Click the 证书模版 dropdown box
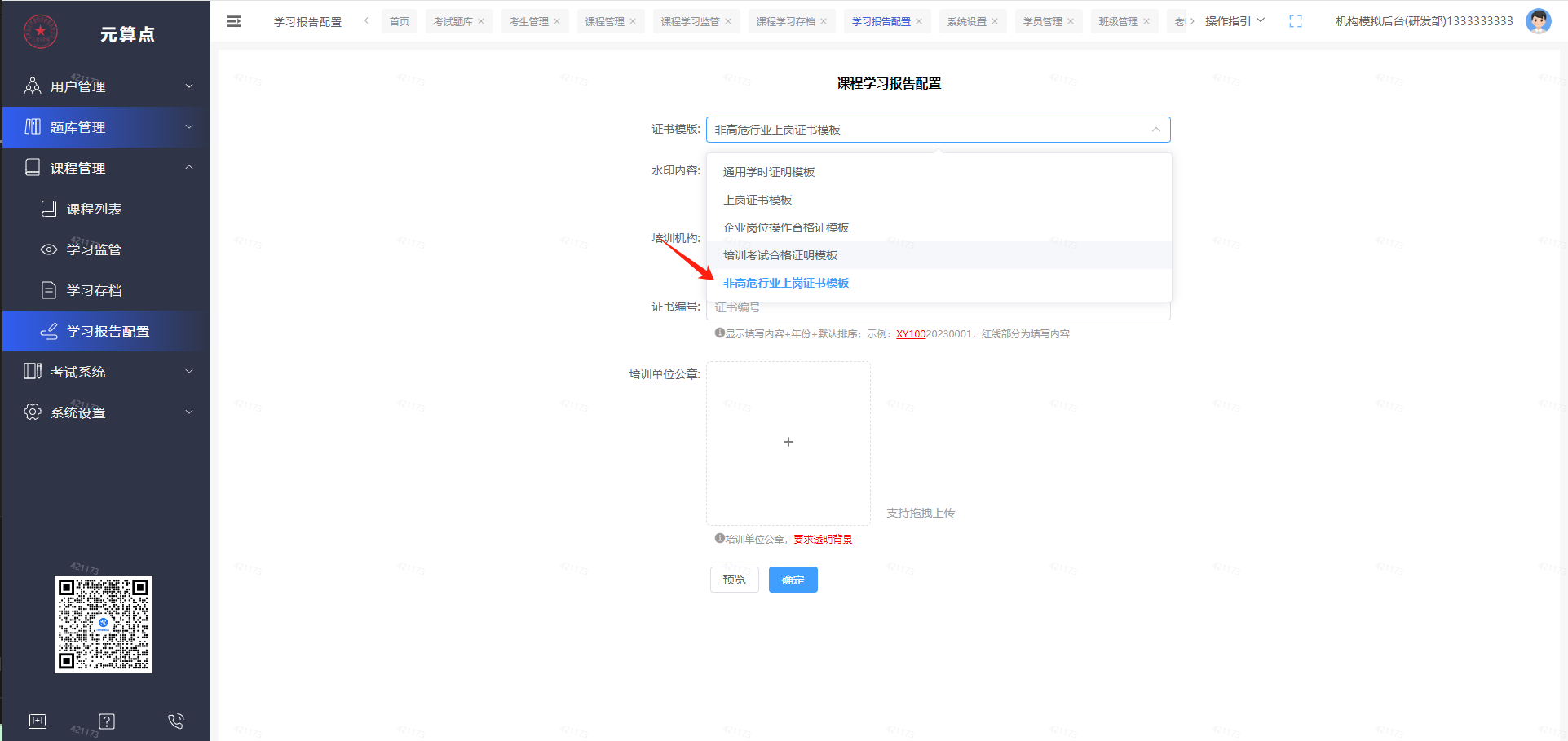Screen dimensions: 1568x741 click(939, 130)
